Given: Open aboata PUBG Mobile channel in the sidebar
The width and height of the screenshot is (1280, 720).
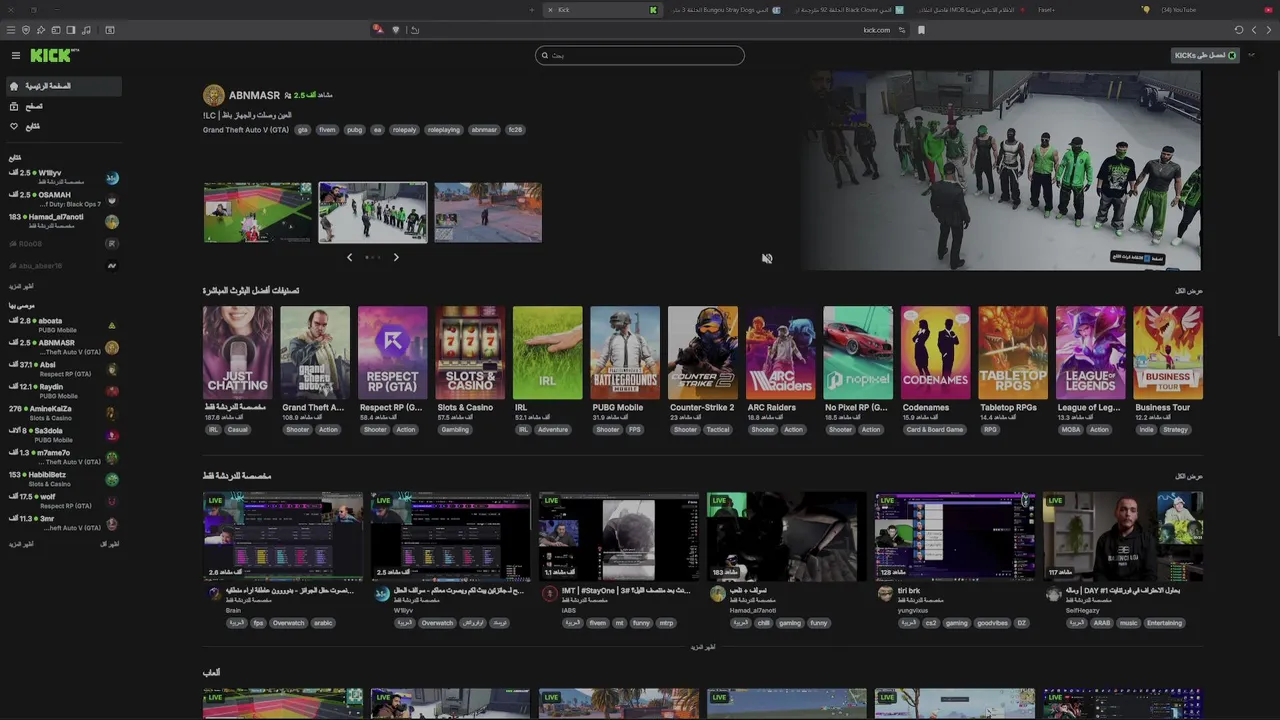Looking at the screenshot, I should [x=62, y=325].
